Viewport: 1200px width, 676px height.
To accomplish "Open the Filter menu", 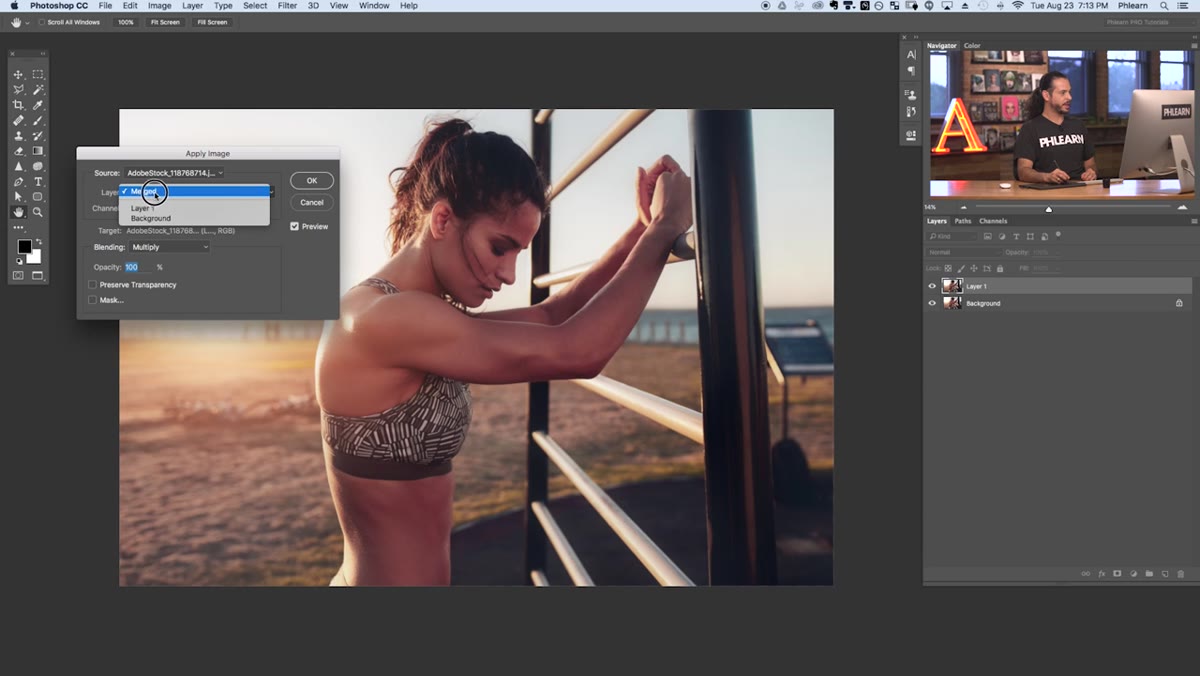I will 287,6.
